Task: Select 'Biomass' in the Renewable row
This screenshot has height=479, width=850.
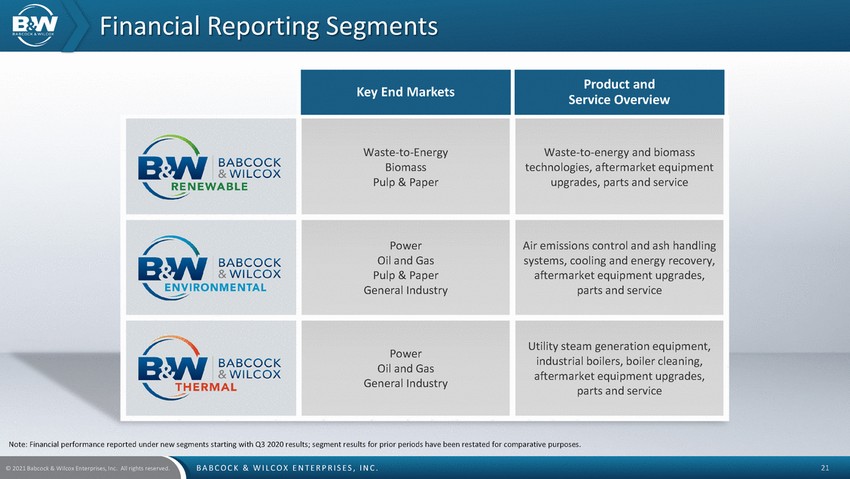Action: 405,167
